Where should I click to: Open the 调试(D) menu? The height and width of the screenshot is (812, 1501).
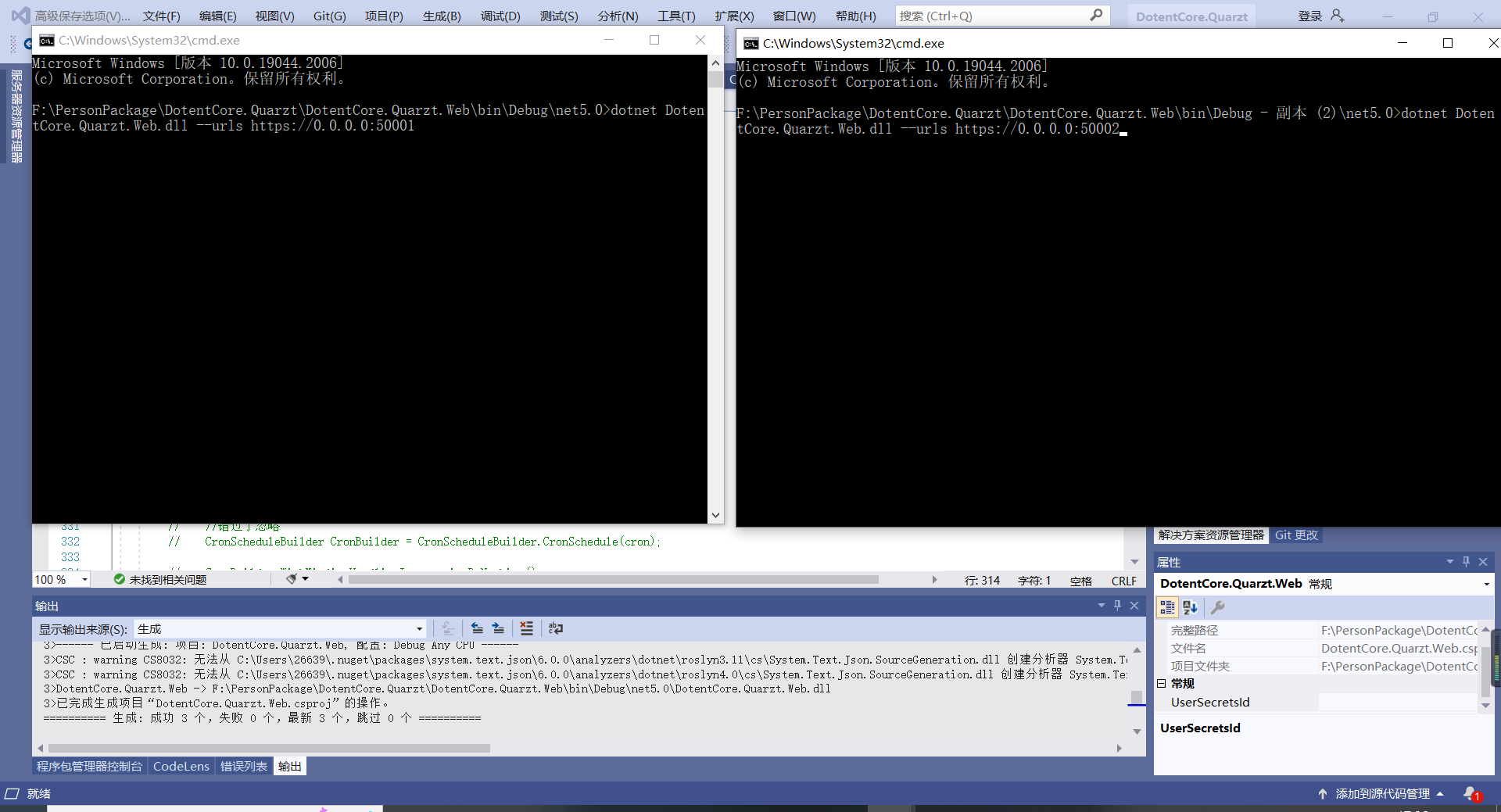coord(500,16)
